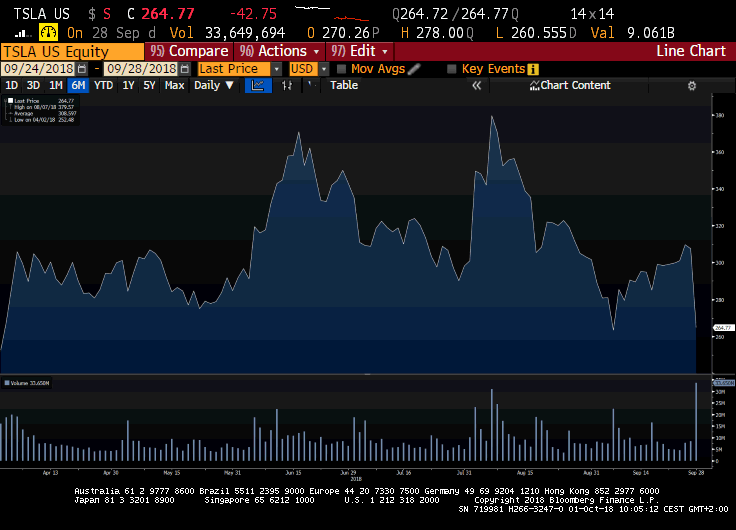The height and width of the screenshot is (530, 736).
Task: Expand the Edit menu
Action: tap(359, 51)
